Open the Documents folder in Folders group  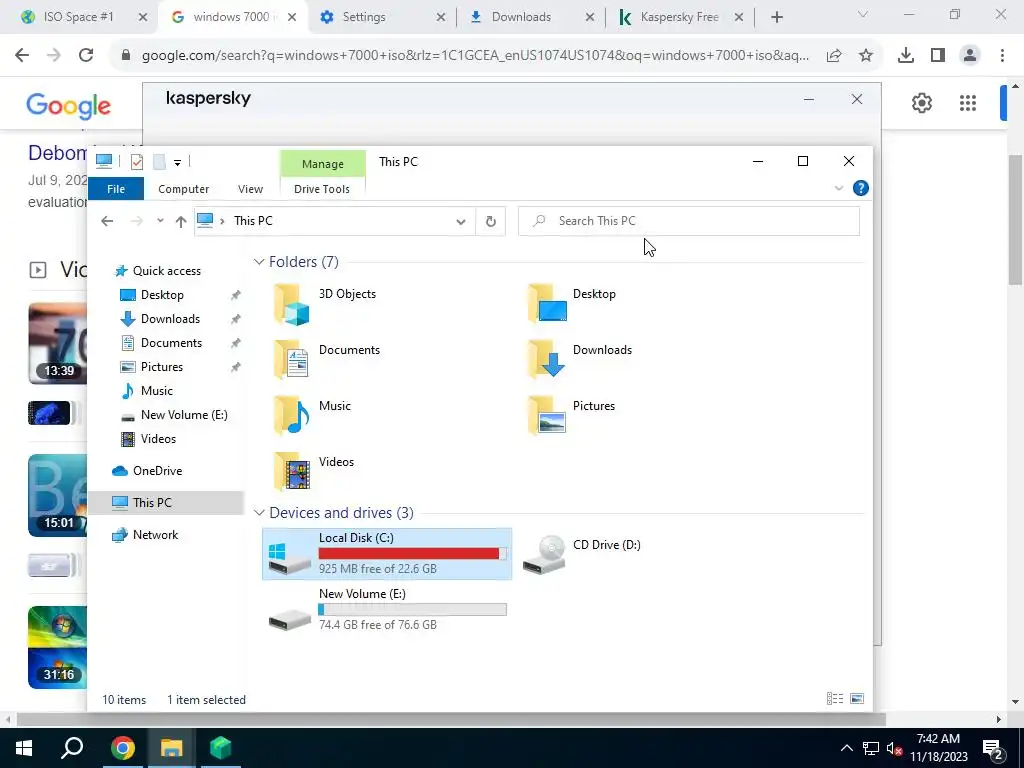click(x=325, y=360)
